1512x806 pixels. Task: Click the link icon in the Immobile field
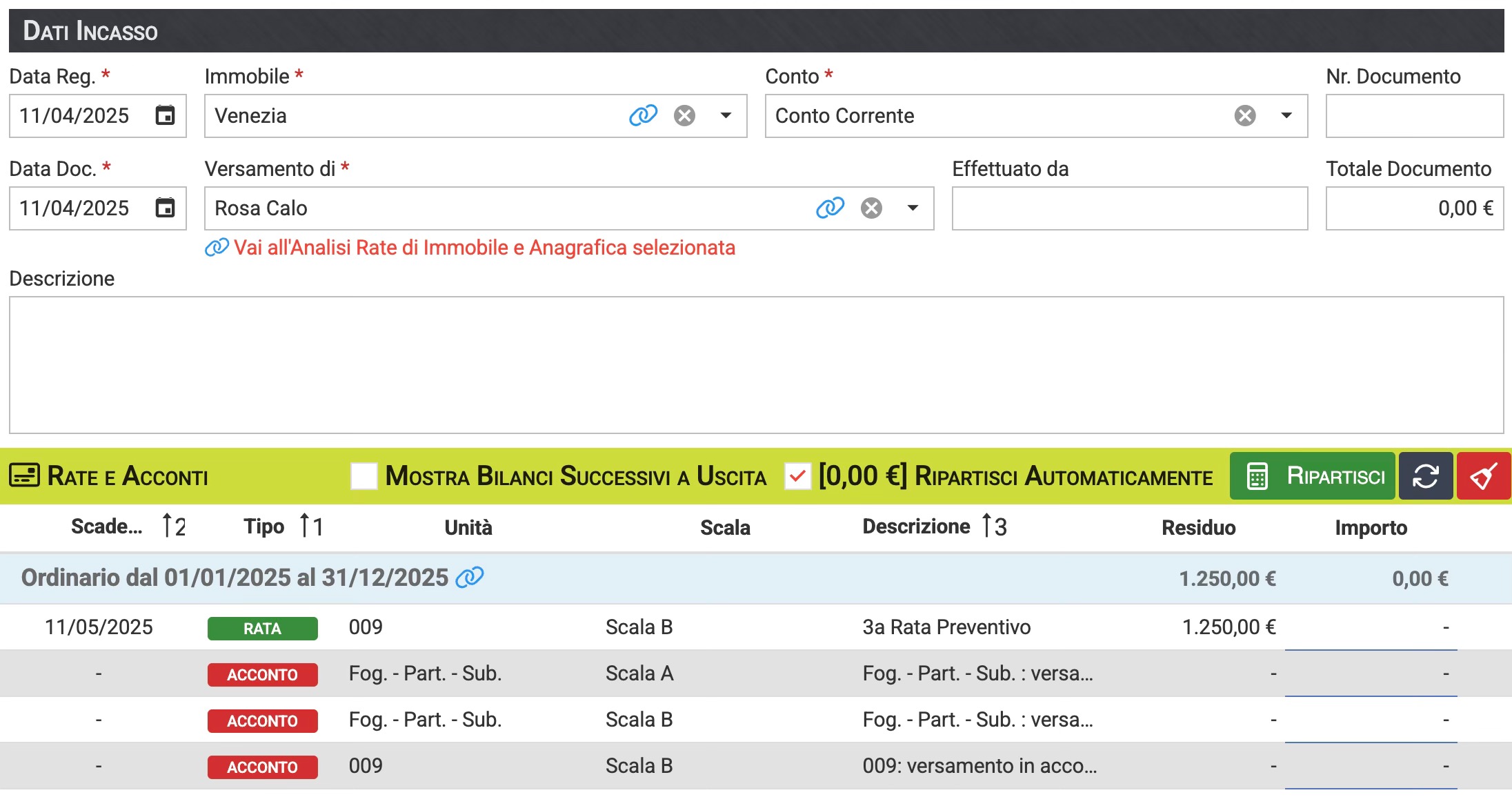(643, 115)
